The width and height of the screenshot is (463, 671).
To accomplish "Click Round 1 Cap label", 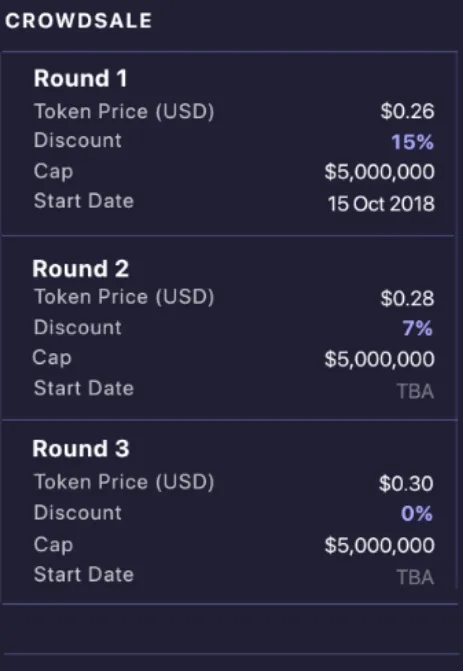I will click(x=53, y=172).
